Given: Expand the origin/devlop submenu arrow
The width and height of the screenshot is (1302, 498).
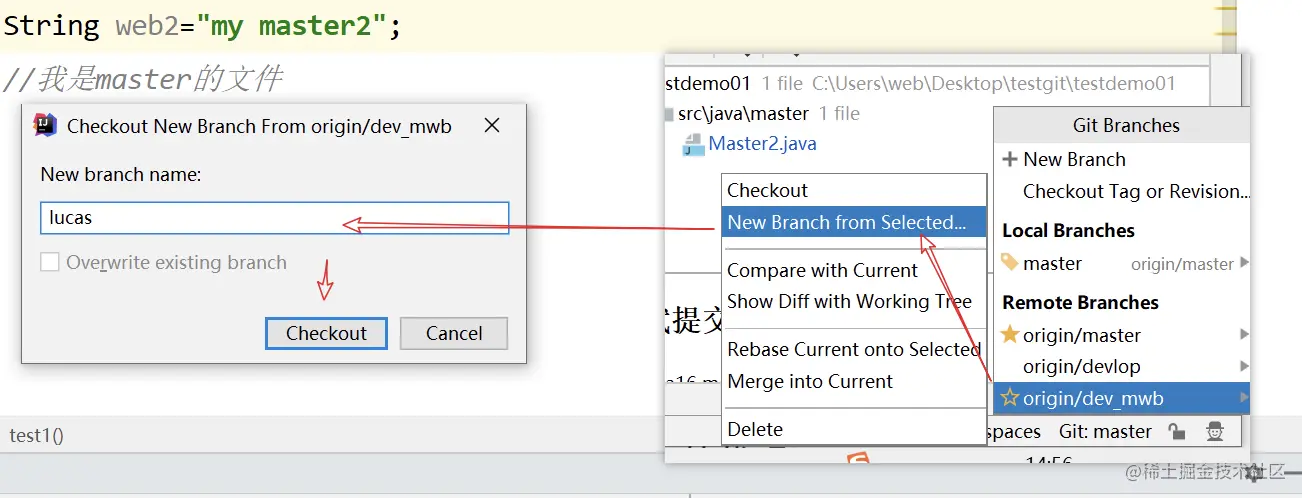Looking at the screenshot, I should pyautogui.click(x=1244, y=366).
